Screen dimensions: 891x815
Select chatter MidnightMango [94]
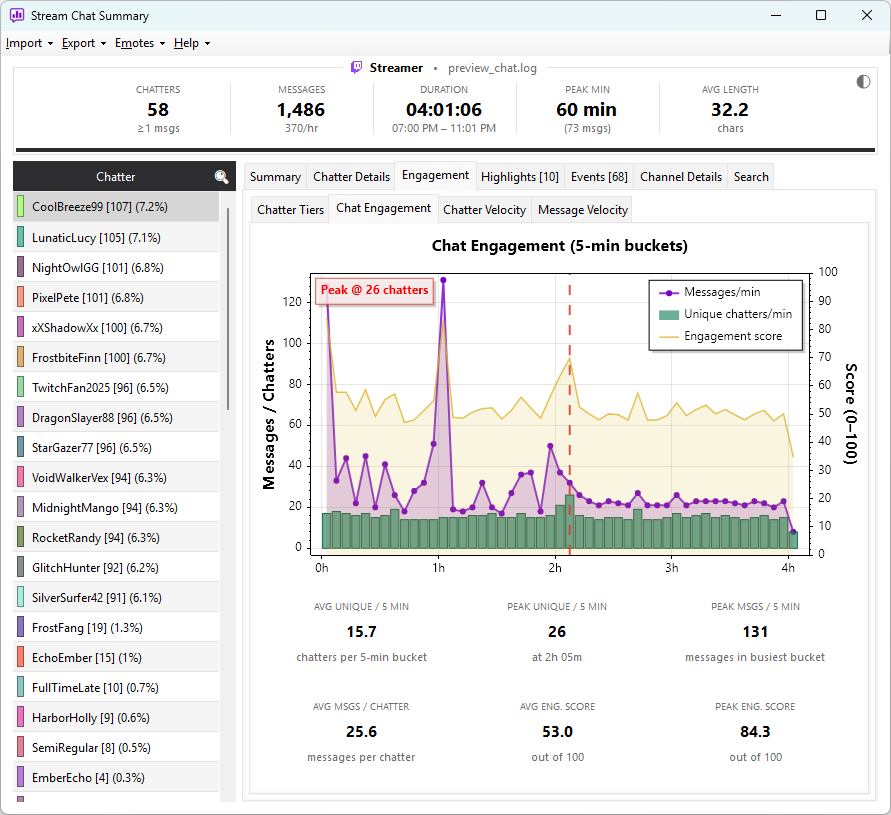click(x=116, y=508)
